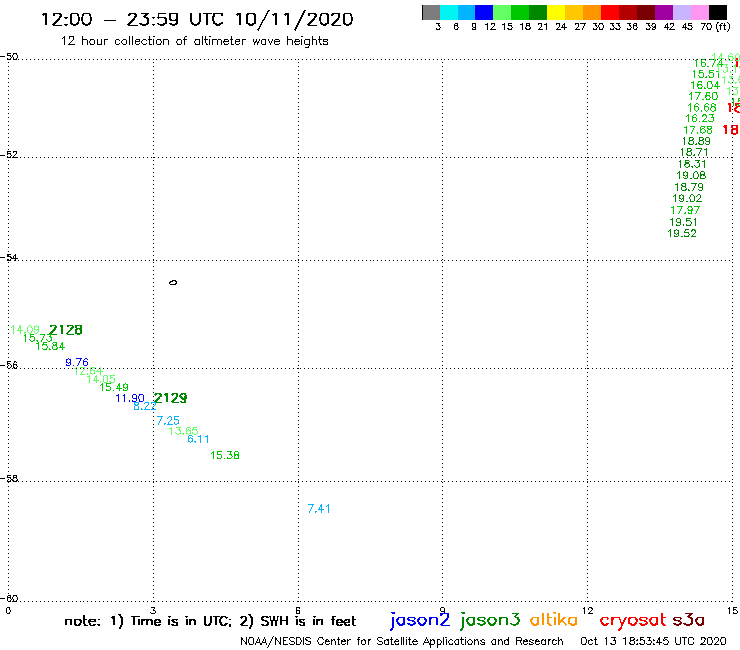Click the 16.23 wave height value
The height and width of the screenshot is (650, 740).
(700, 118)
